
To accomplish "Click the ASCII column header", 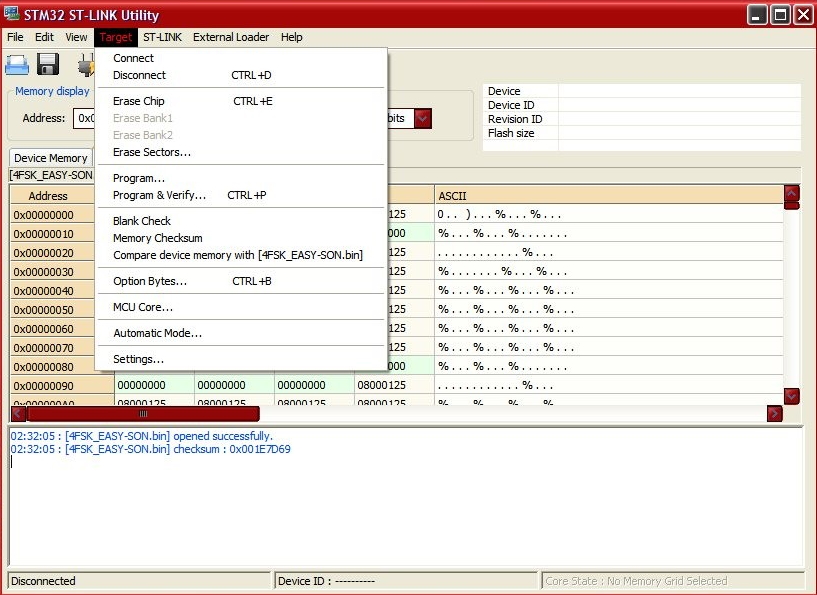I will (609, 196).
